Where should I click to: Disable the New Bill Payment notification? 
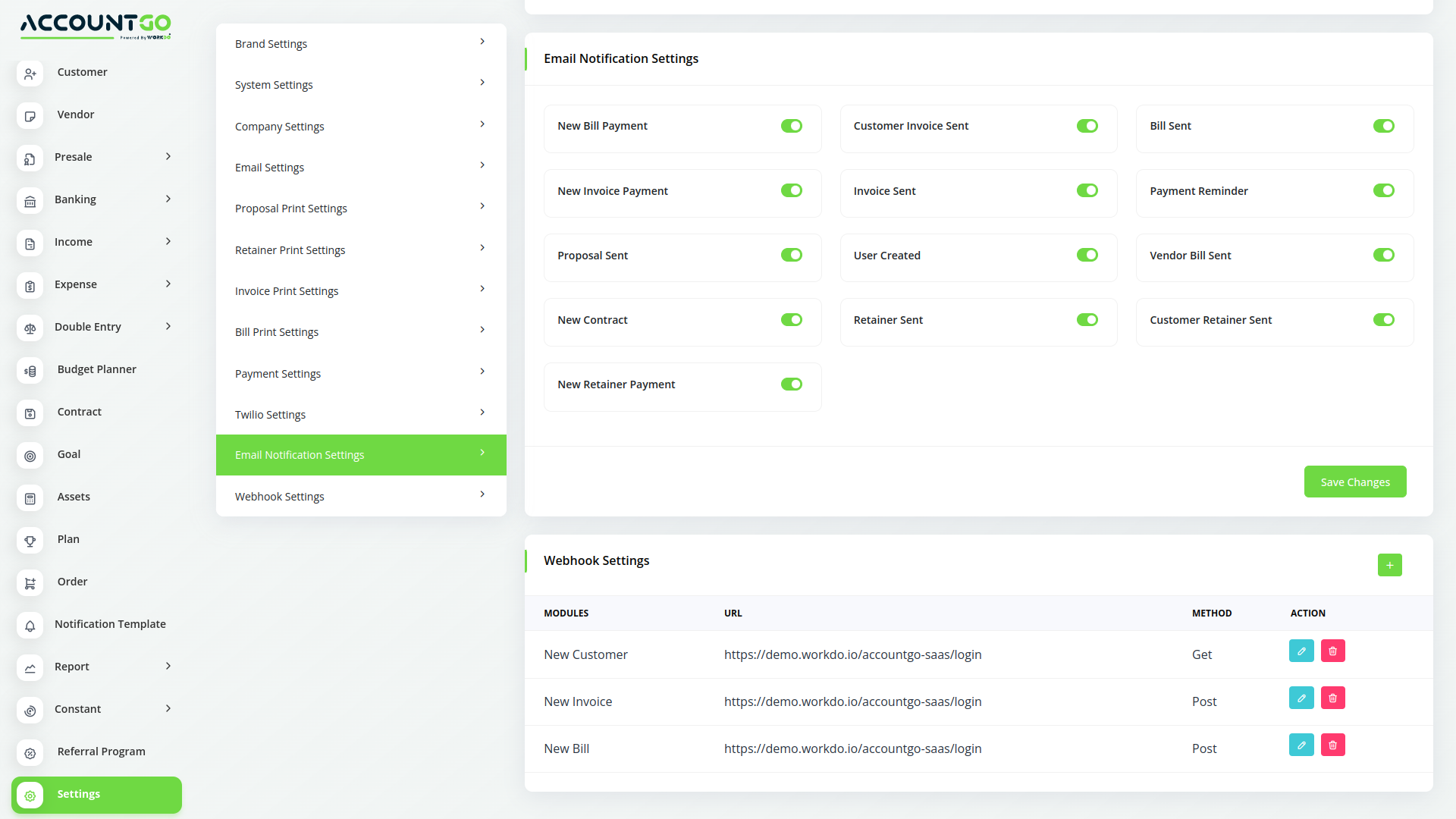coord(791,126)
